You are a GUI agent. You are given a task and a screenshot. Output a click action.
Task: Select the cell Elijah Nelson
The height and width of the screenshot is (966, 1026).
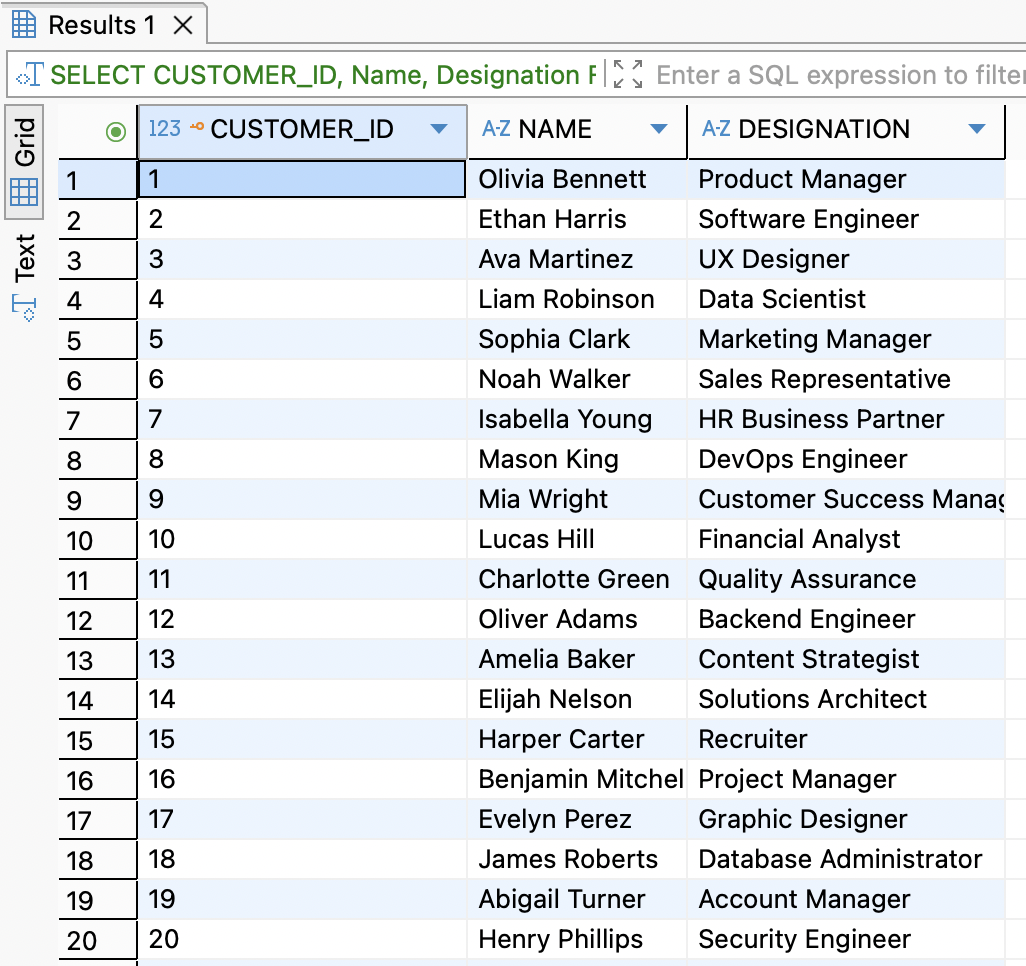click(x=577, y=699)
